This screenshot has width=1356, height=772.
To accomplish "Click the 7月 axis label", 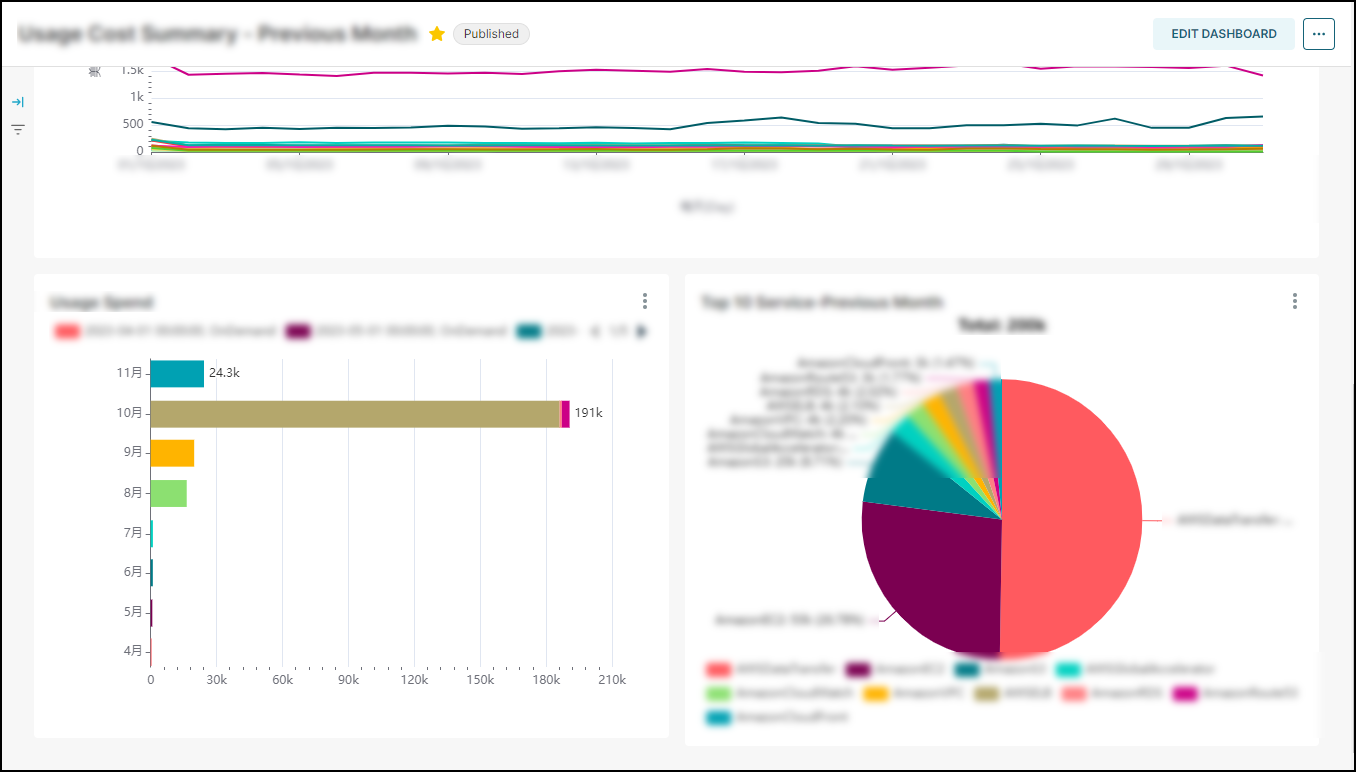I will coord(133,533).
